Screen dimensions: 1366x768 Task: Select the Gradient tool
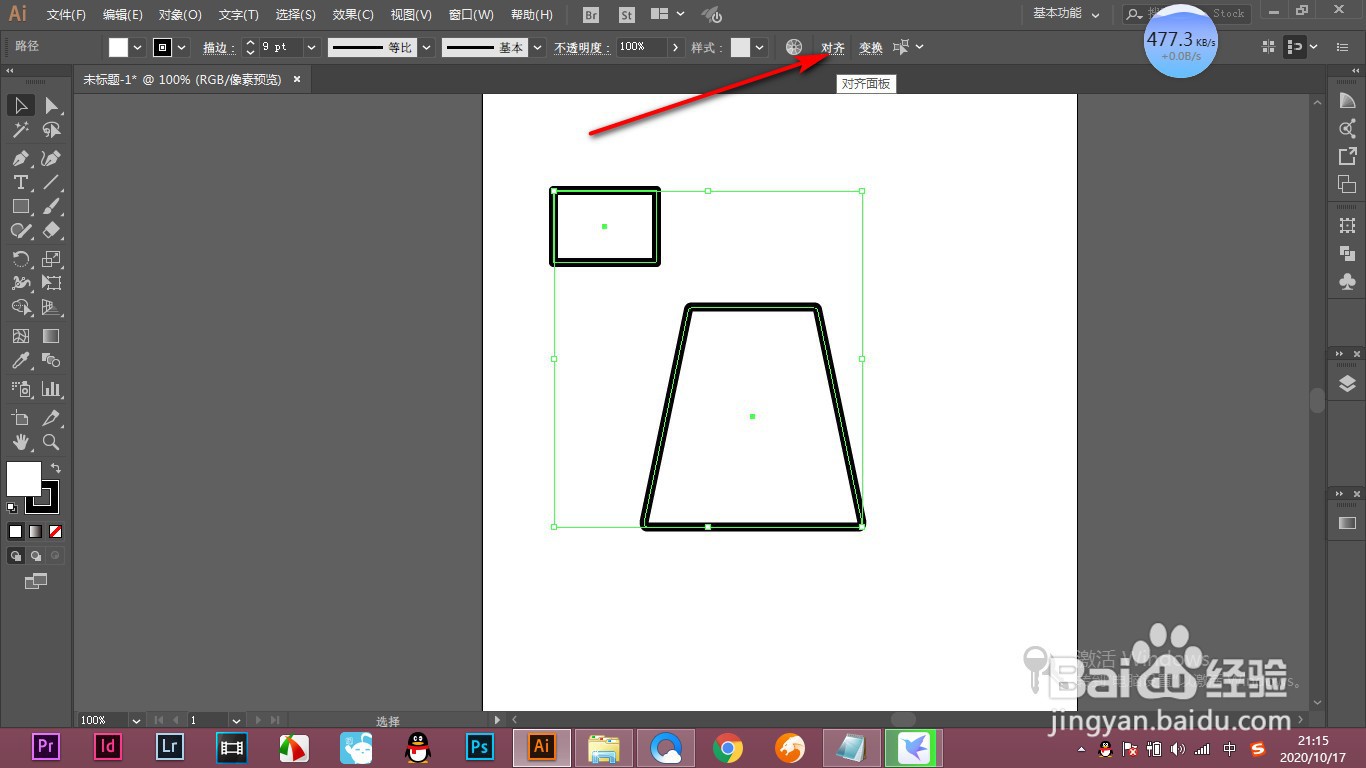point(51,336)
